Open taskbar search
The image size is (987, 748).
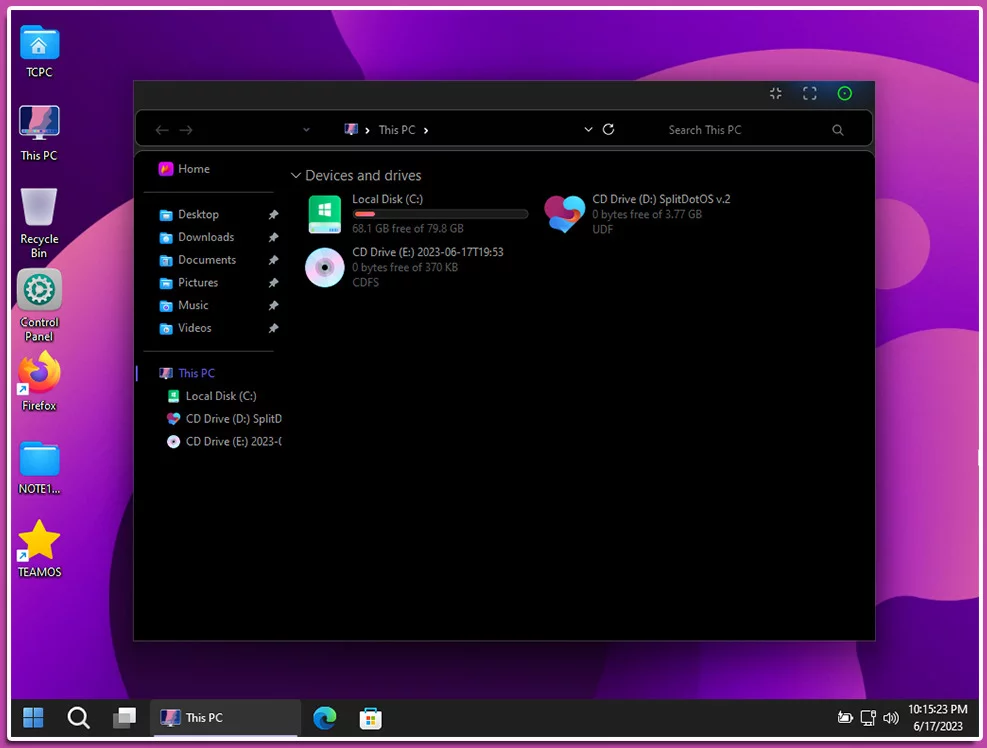tap(78, 717)
